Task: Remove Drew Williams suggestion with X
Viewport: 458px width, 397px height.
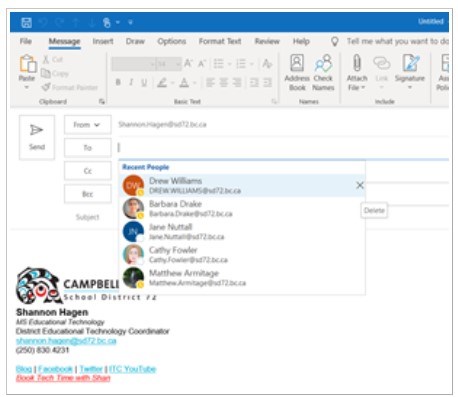Action: 360,185
